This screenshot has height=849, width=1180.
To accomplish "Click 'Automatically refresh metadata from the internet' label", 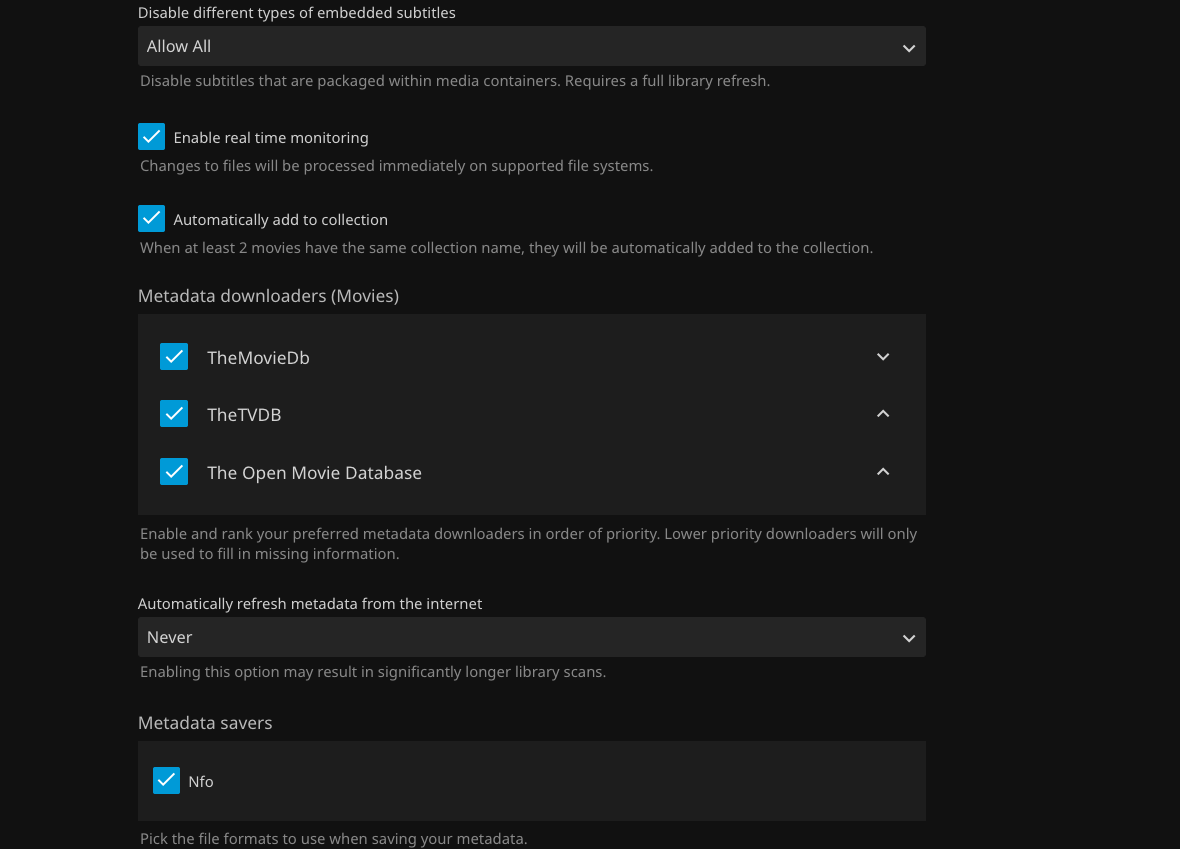I will click(310, 604).
